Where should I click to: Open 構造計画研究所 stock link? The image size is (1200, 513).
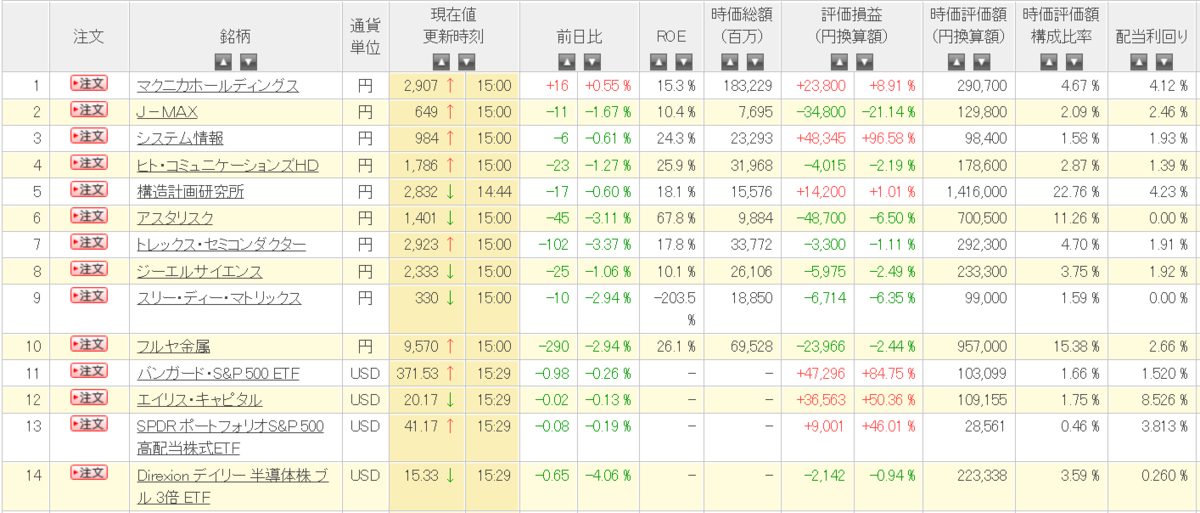190,192
